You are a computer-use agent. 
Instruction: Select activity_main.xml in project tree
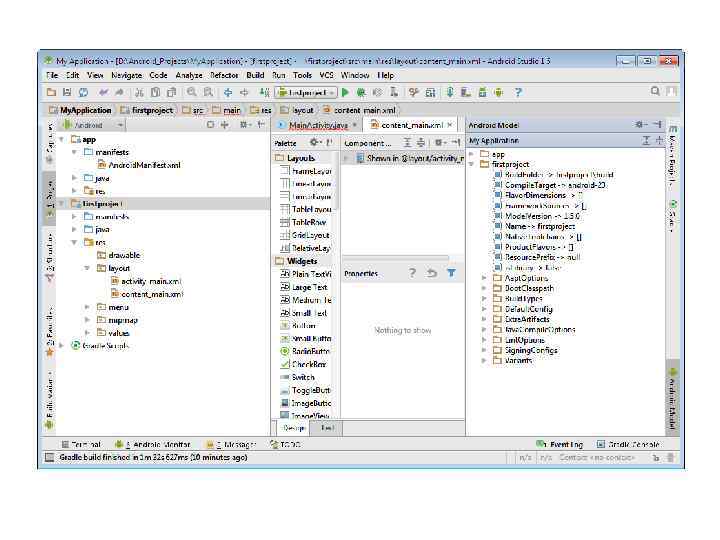146,281
